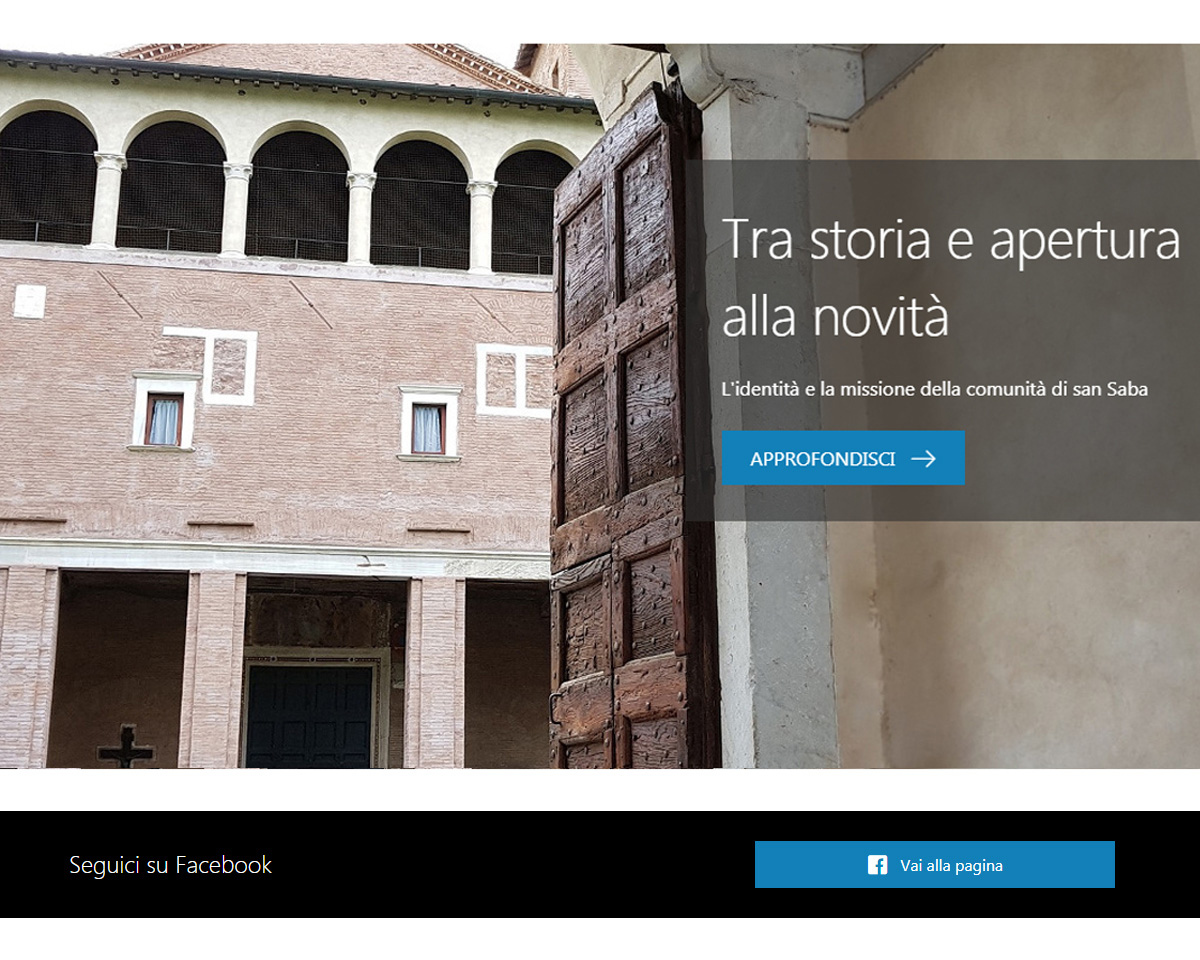Click the arrow icon inside the APPROFONDISCI button

pos(923,458)
